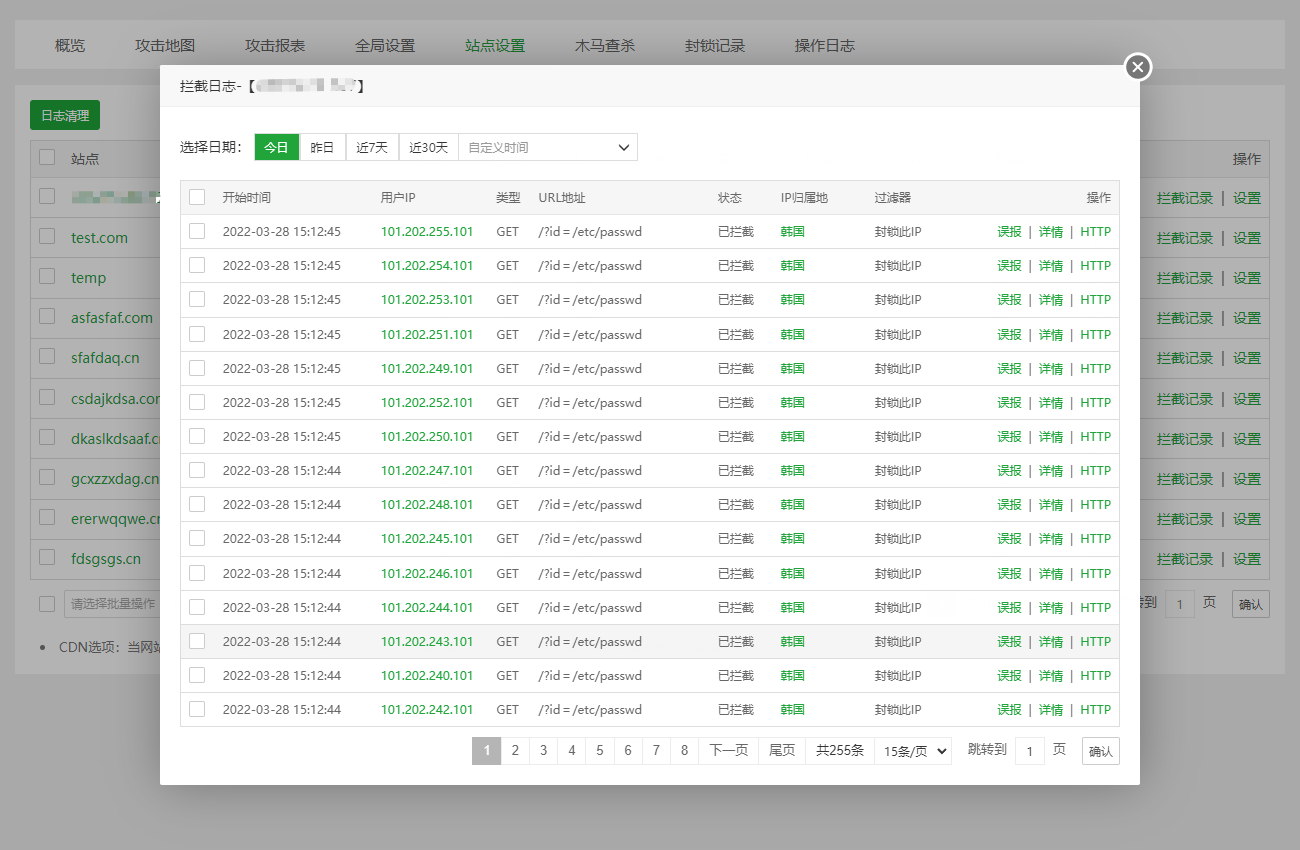Click the 跳转到 page number field

(1029, 751)
